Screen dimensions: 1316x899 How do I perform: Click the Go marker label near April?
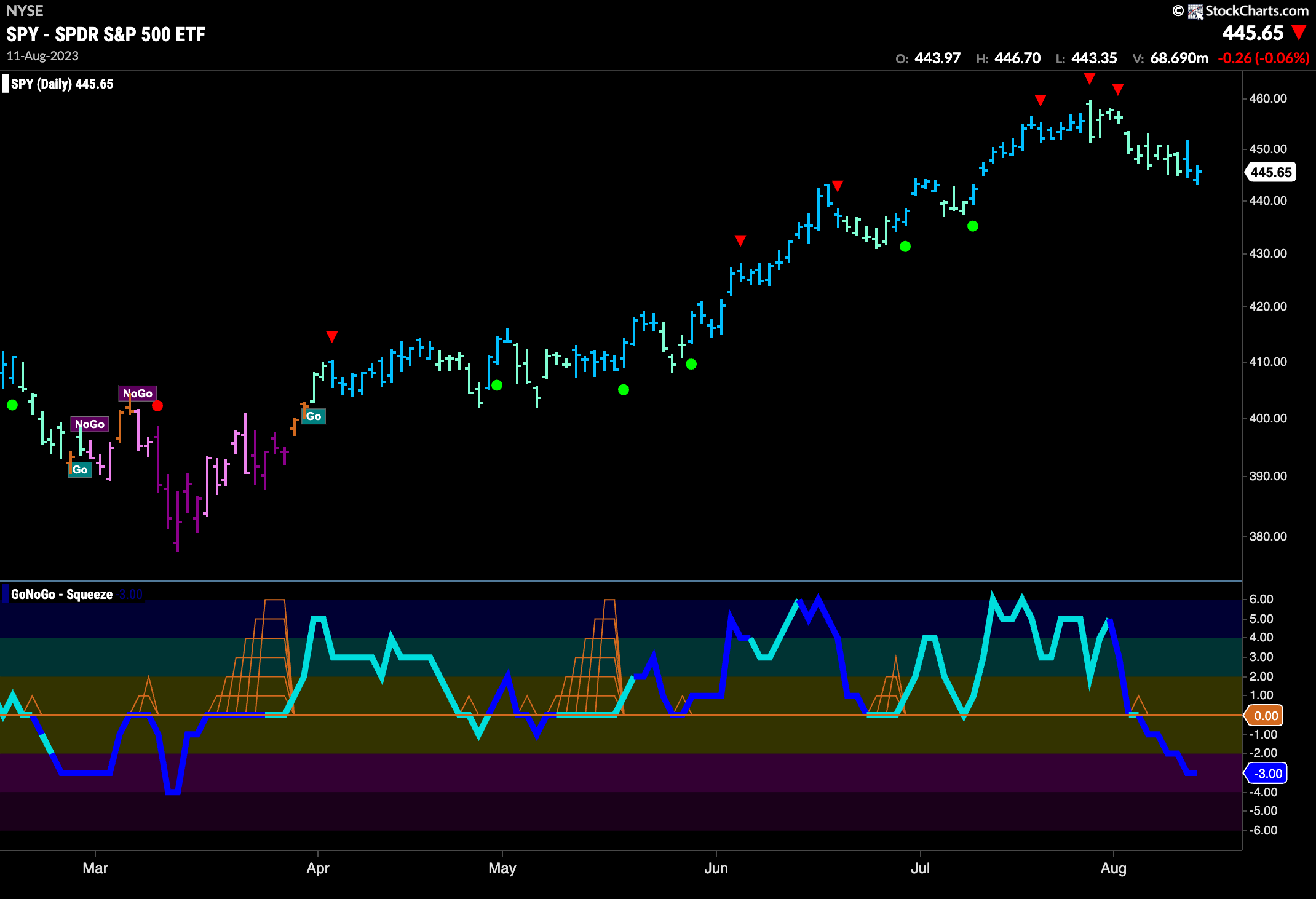click(x=314, y=416)
